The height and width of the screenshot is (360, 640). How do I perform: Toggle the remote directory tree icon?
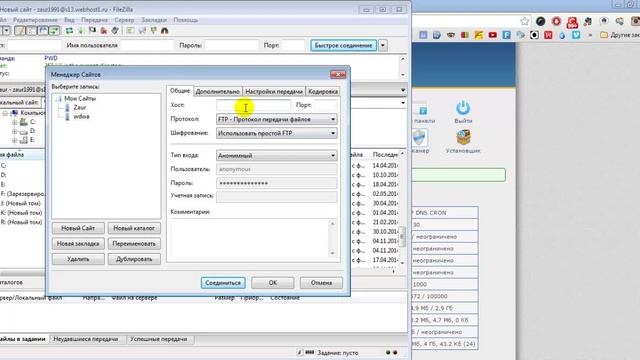point(42,31)
